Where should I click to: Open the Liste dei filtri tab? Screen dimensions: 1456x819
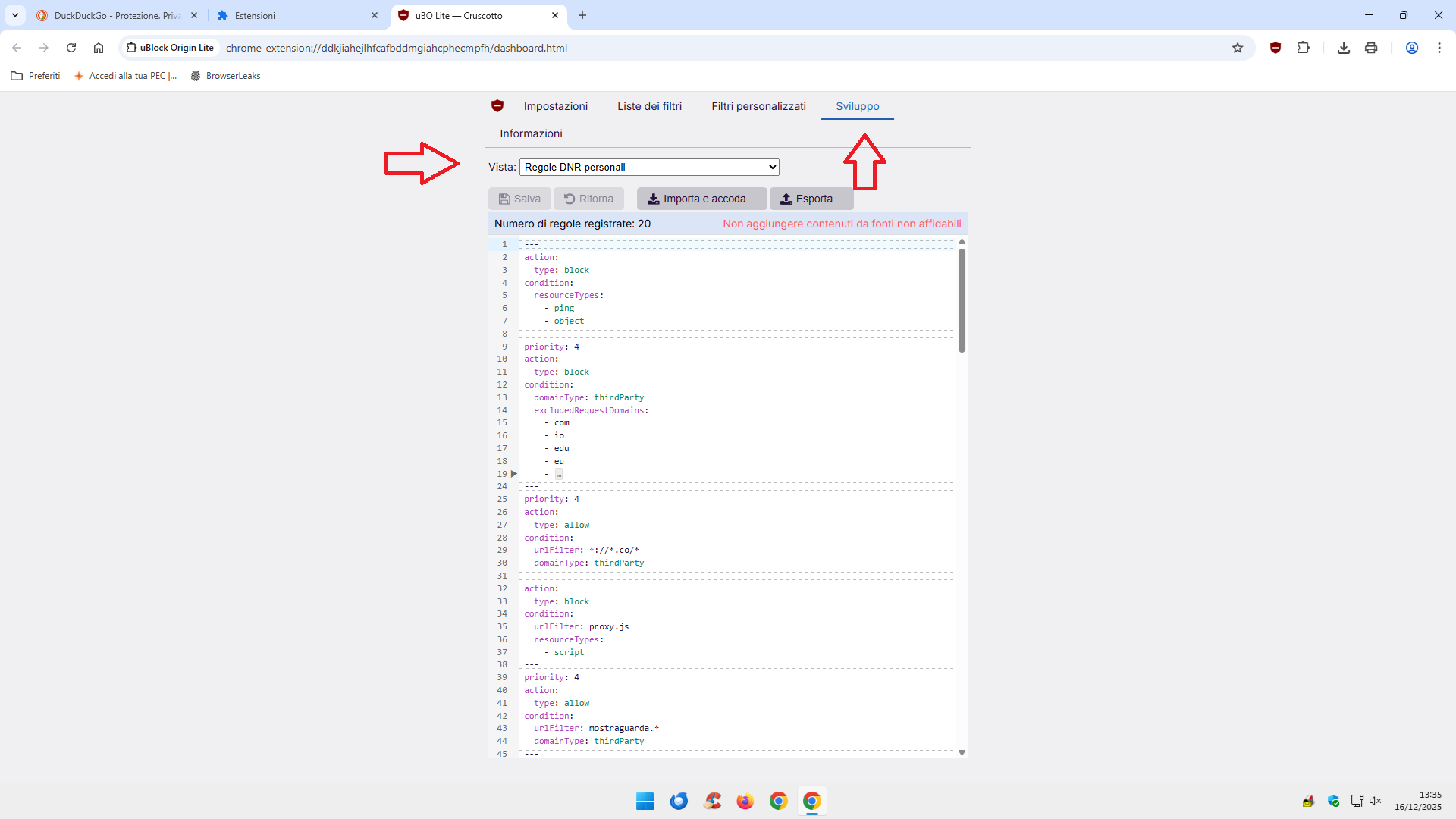click(x=649, y=106)
